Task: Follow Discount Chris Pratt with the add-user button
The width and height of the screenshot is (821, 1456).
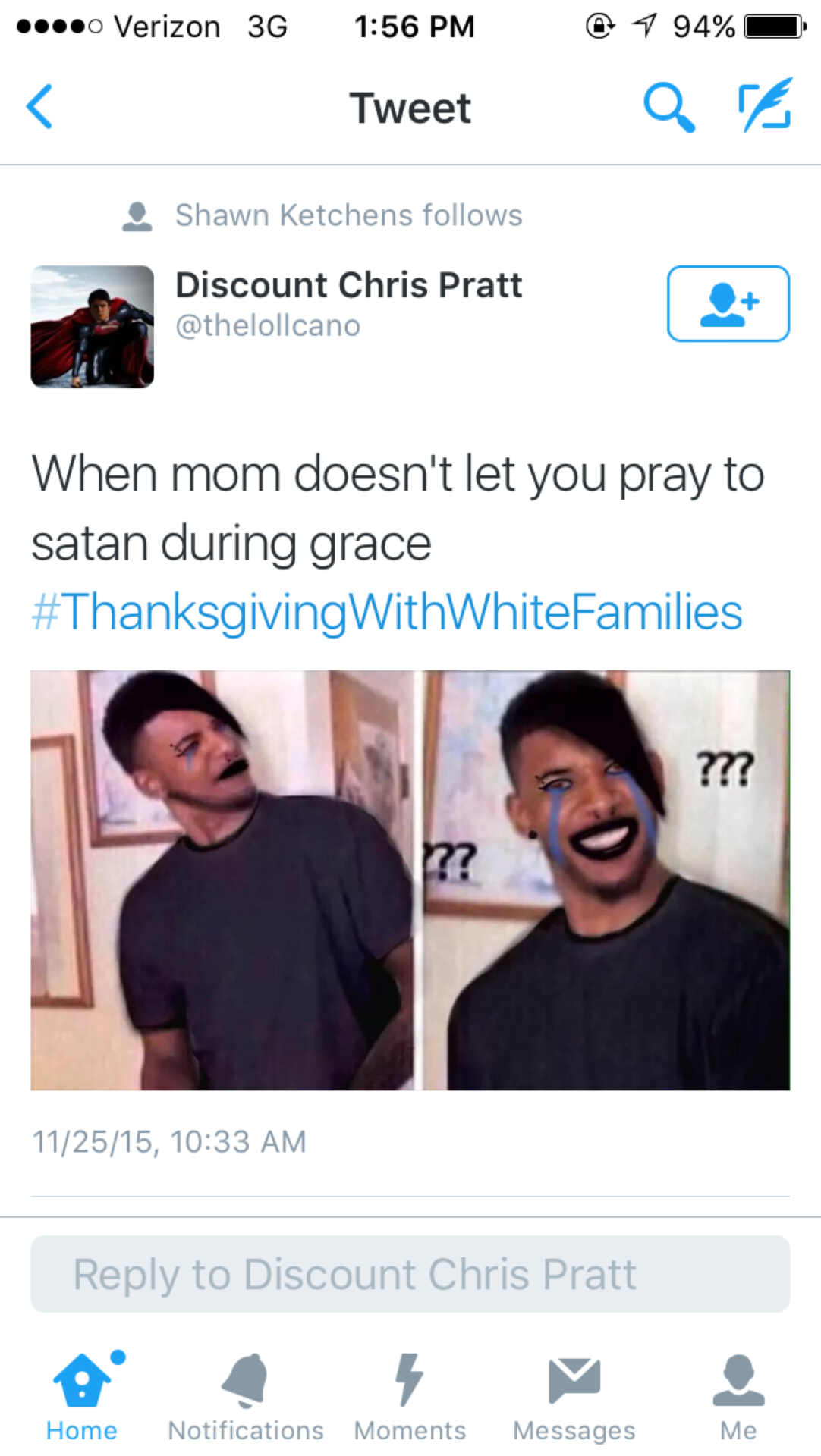Action: [728, 303]
